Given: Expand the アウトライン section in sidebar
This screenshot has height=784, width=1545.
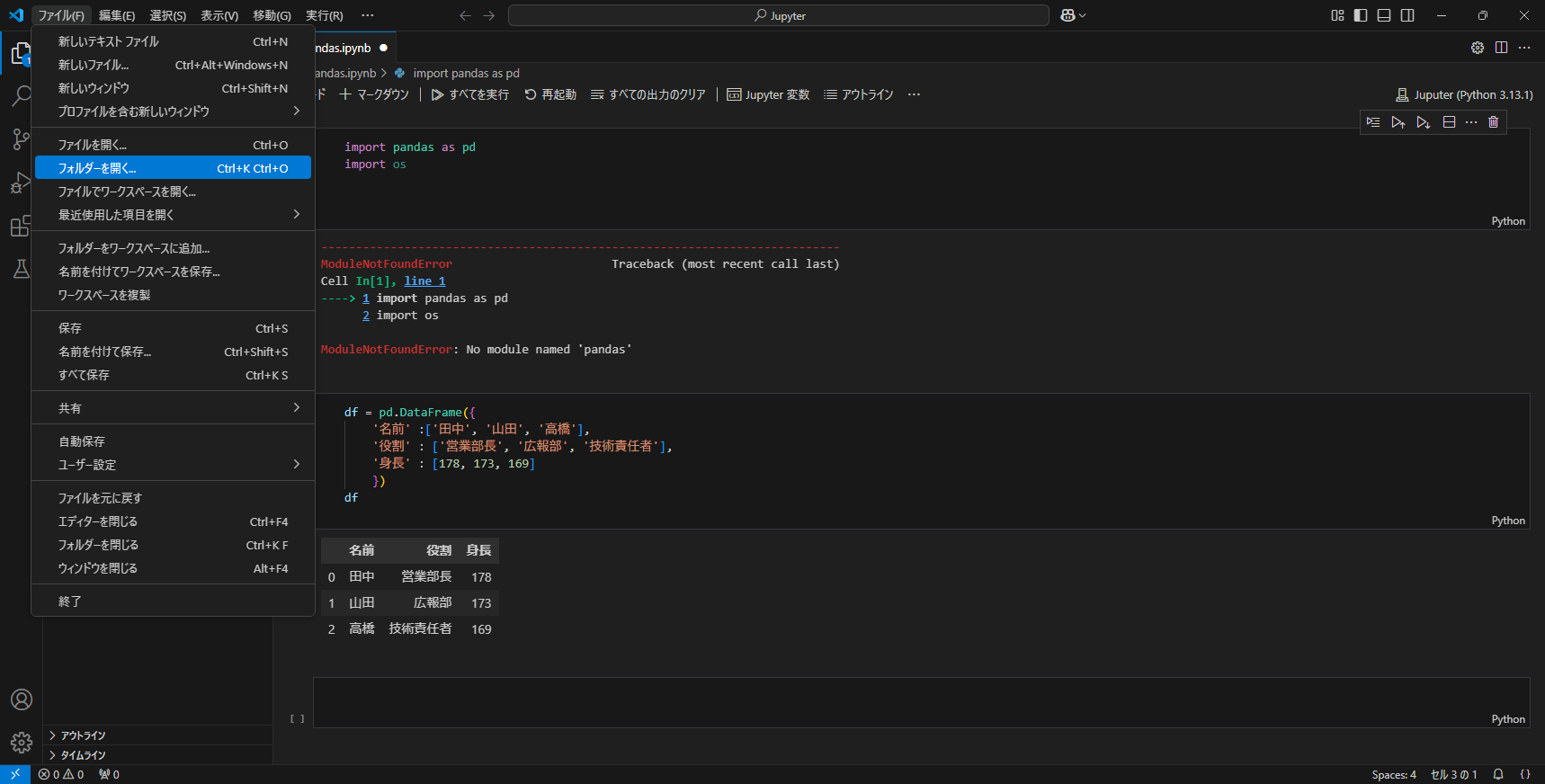Looking at the screenshot, I should pyautogui.click(x=83, y=735).
